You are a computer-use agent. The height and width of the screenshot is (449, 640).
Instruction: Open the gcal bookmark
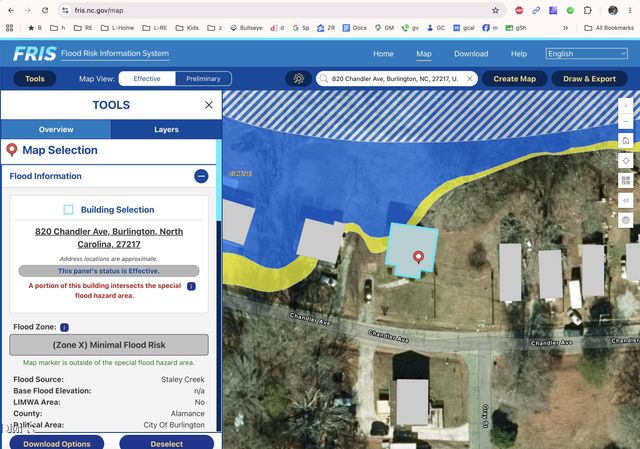(x=464, y=28)
